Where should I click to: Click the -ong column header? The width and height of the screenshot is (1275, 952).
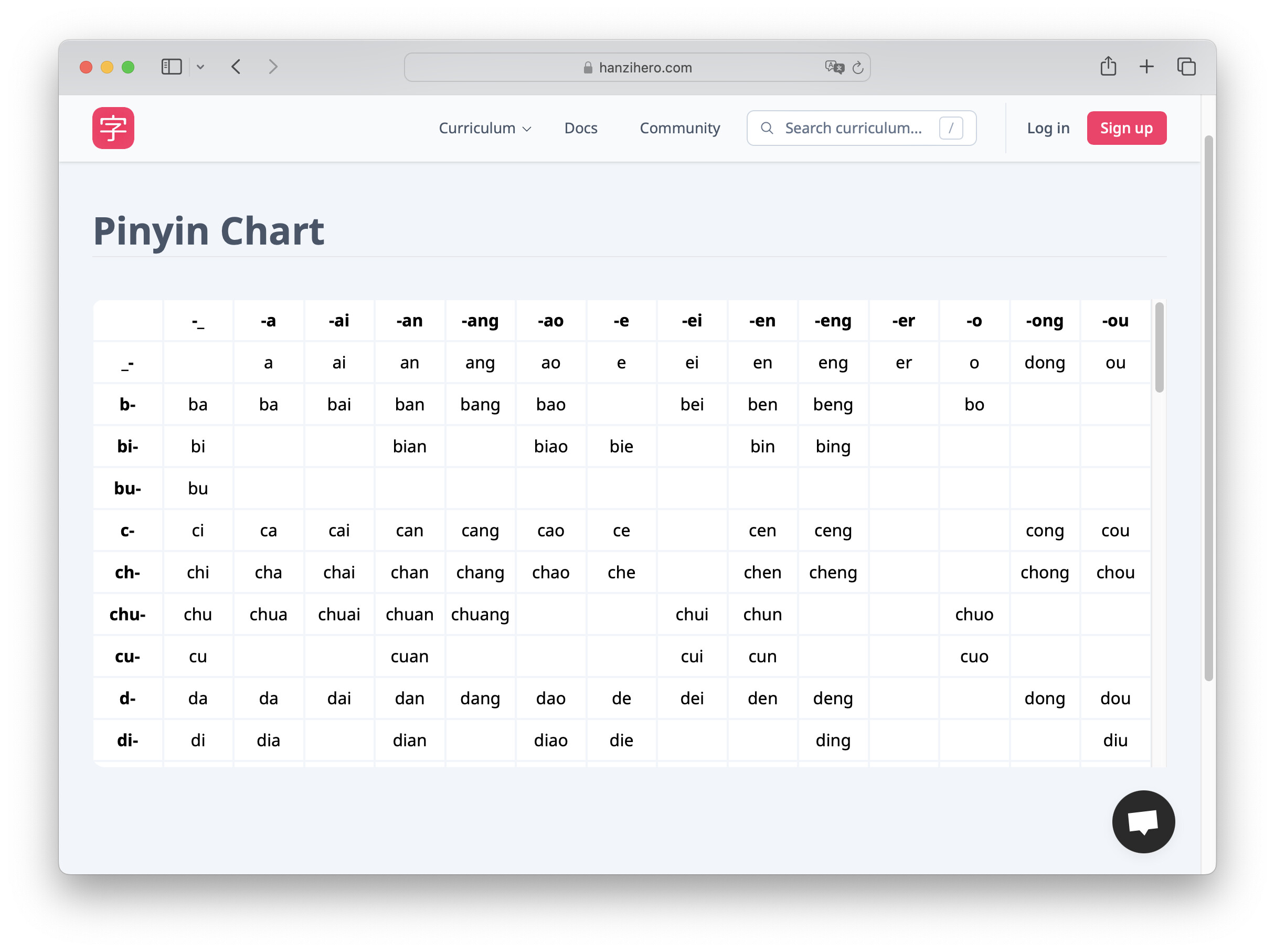pyautogui.click(x=1045, y=321)
